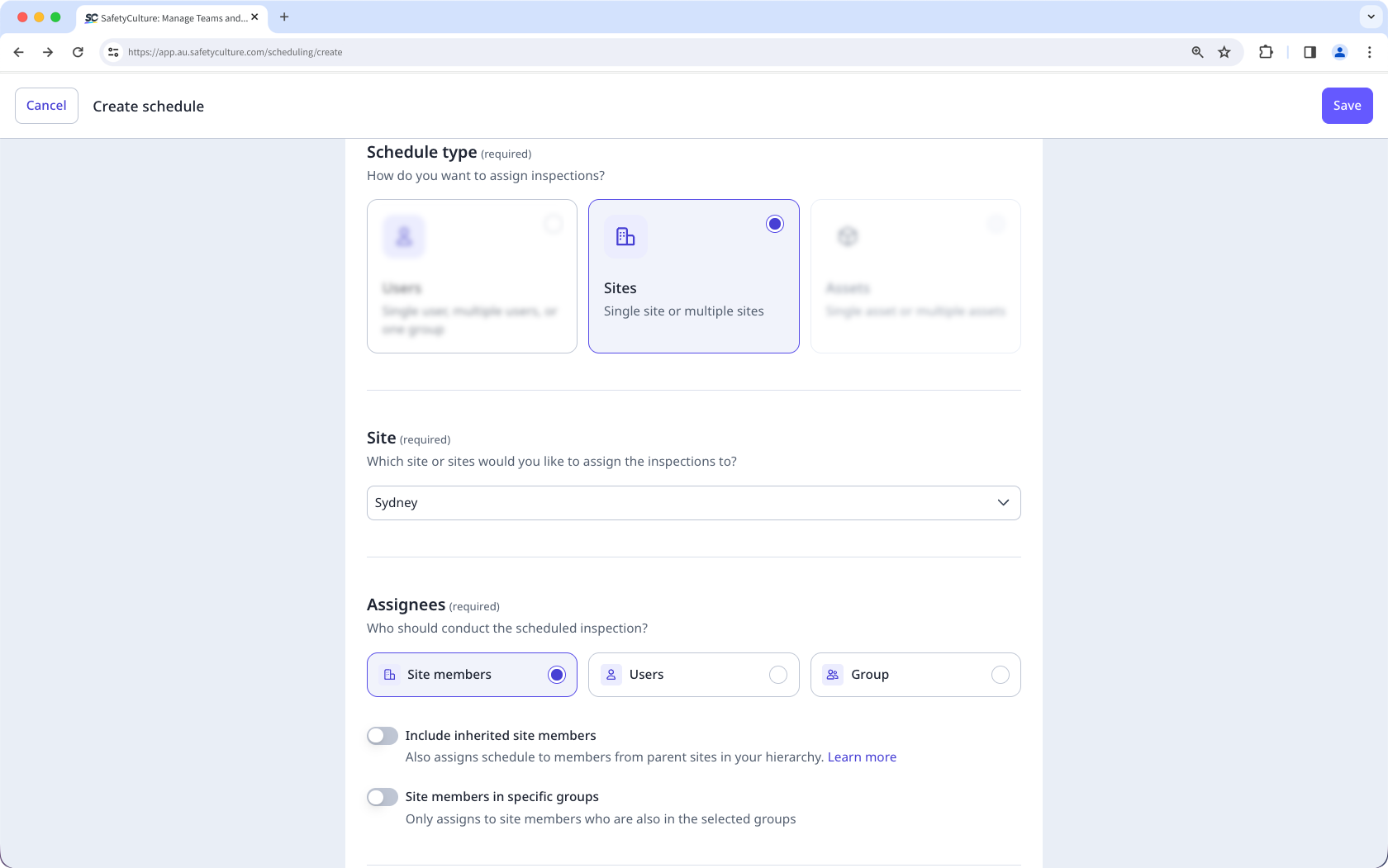Click the Sites building icon
The height and width of the screenshot is (868, 1388).
[625, 237]
